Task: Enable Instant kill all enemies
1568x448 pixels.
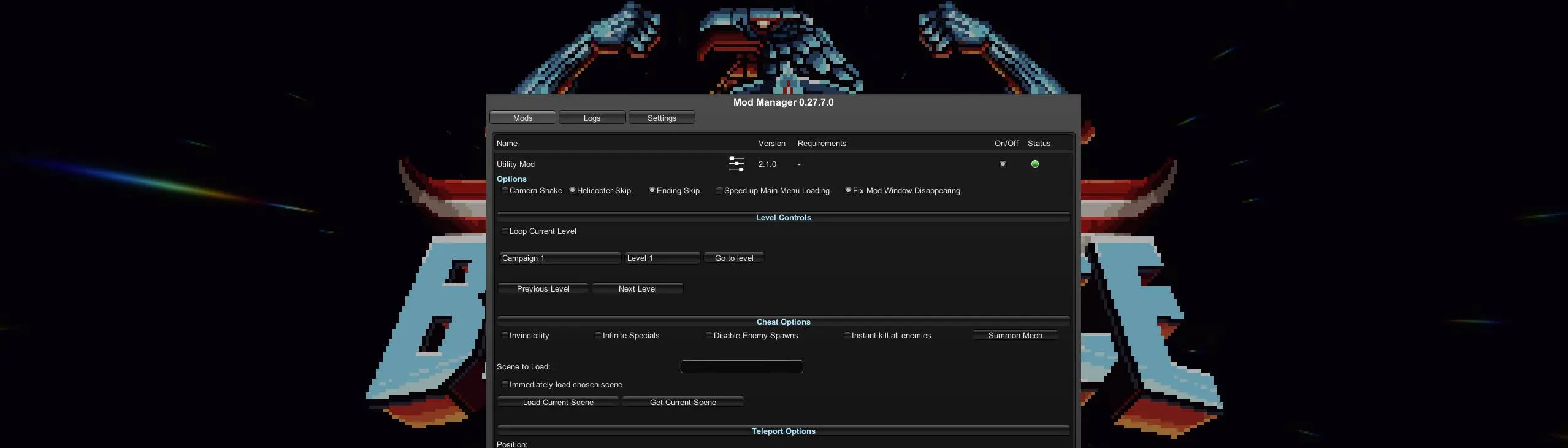Action: pyautogui.click(x=847, y=335)
